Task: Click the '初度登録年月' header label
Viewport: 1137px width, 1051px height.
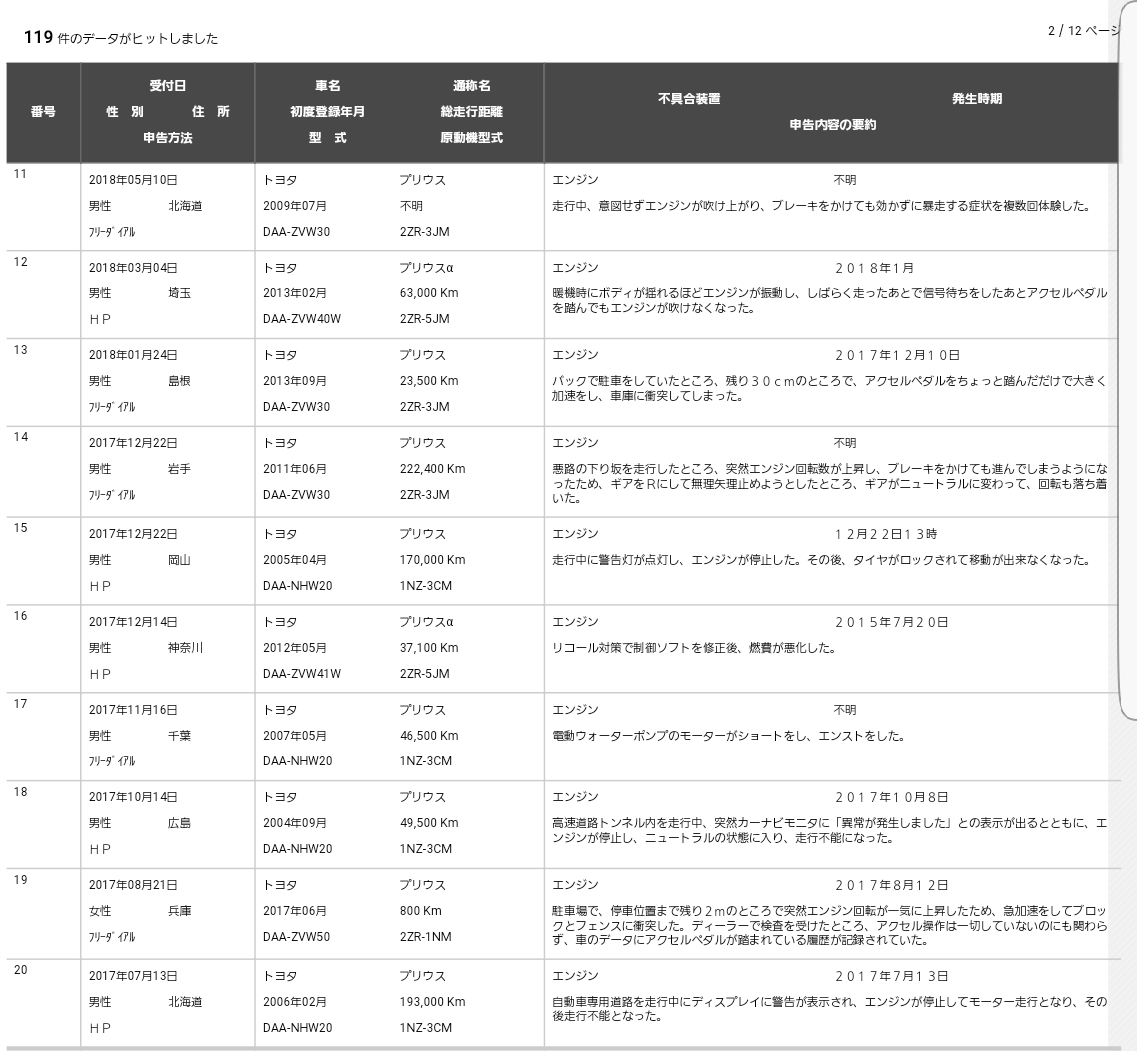Action: coord(327,112)
